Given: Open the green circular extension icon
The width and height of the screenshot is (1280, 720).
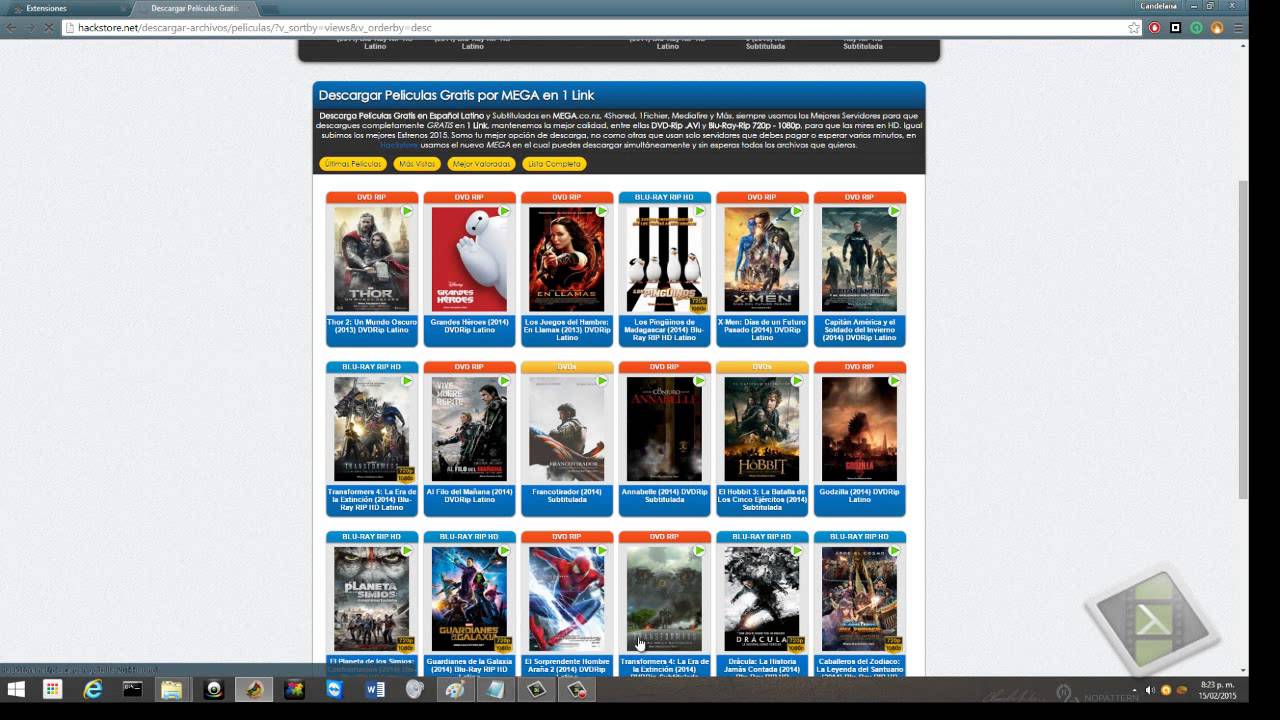Looking at the screenshot, I should click(1197, 28).
